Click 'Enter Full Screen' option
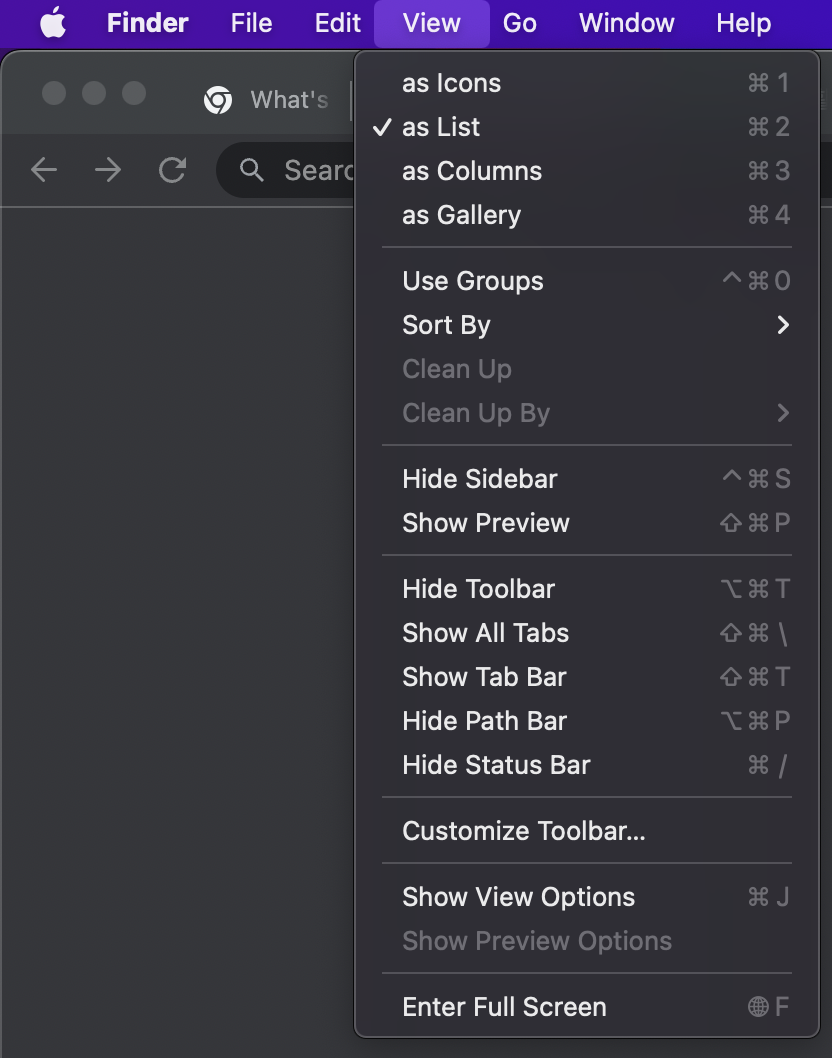Viewport: 832px width, 1058px height. pyautogui.click(x=504, y=1007)
